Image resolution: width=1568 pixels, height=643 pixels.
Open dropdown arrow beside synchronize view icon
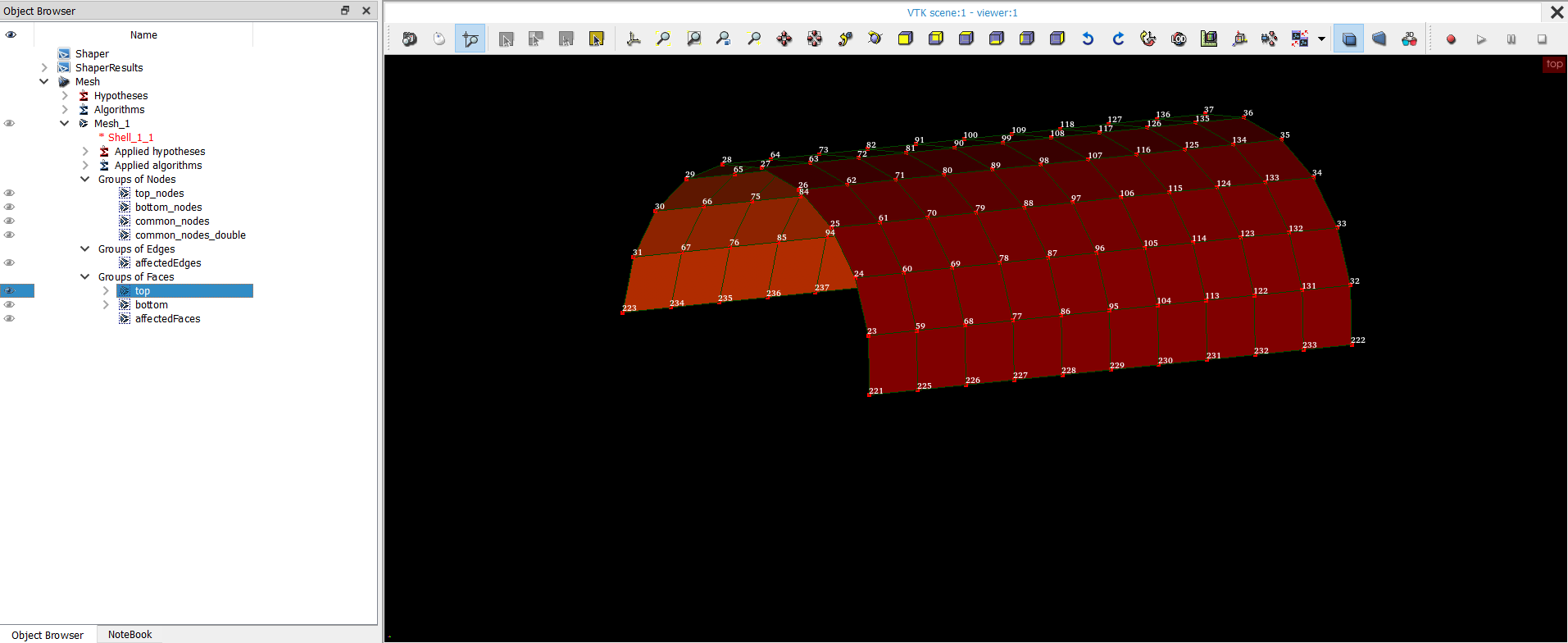1321,39
